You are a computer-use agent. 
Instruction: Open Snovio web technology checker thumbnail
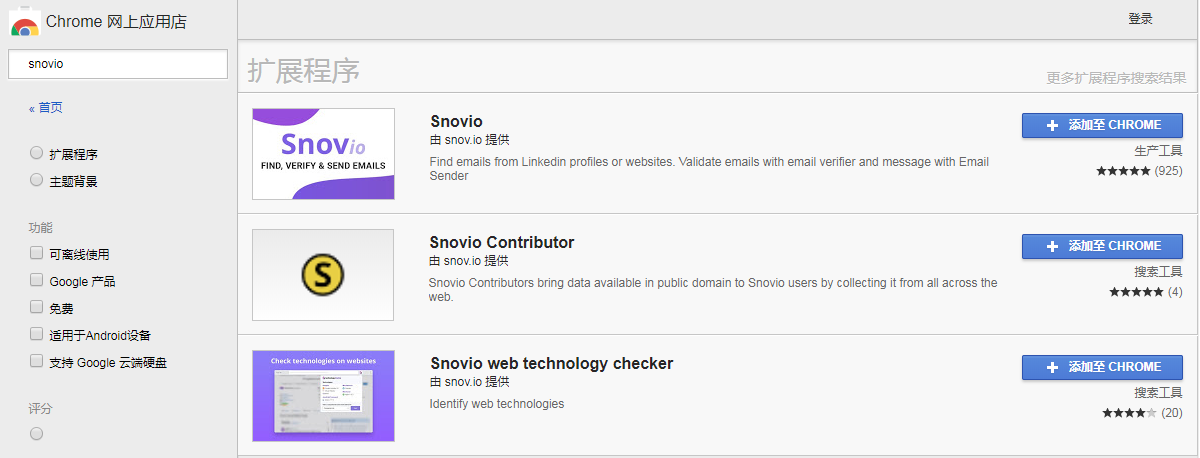[323, 395]
